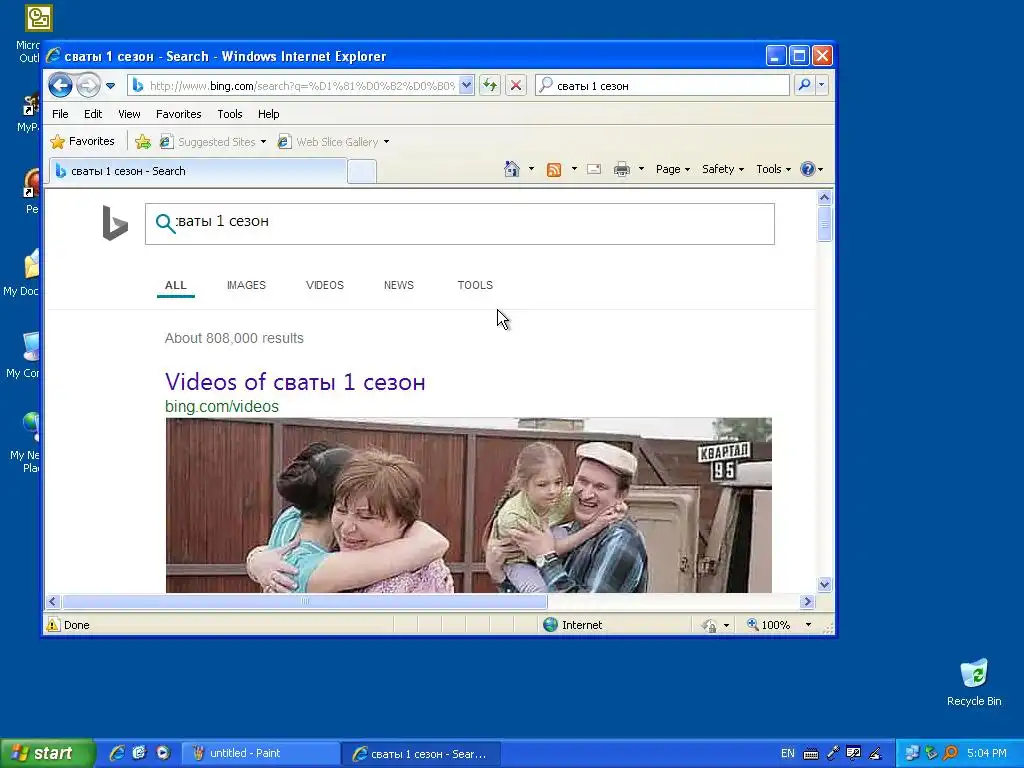Expand the feeds dropdown arrow

click(575, 169)
